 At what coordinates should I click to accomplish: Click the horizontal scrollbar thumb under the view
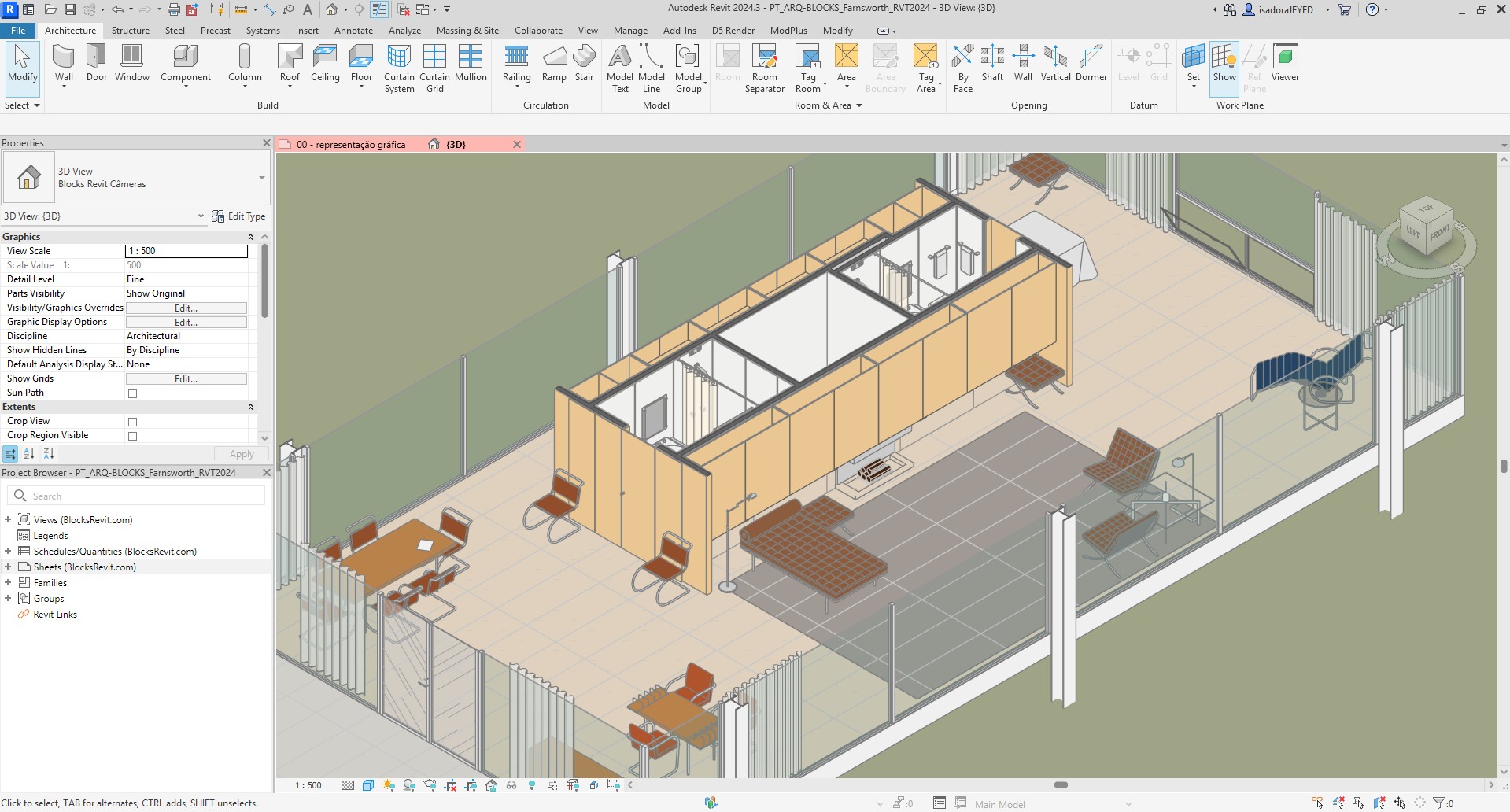(x=1061, y=785)
